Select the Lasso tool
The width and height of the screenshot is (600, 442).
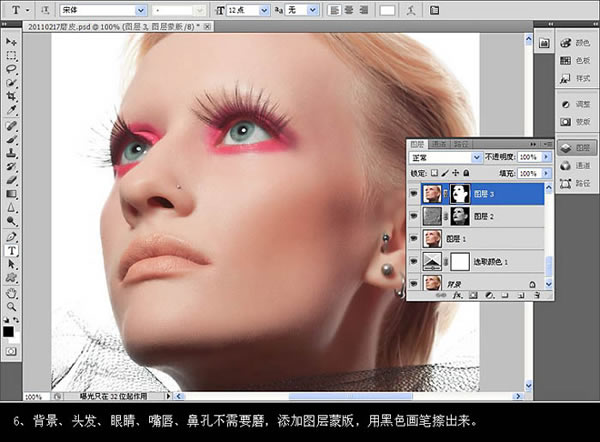tap(11, 69)
